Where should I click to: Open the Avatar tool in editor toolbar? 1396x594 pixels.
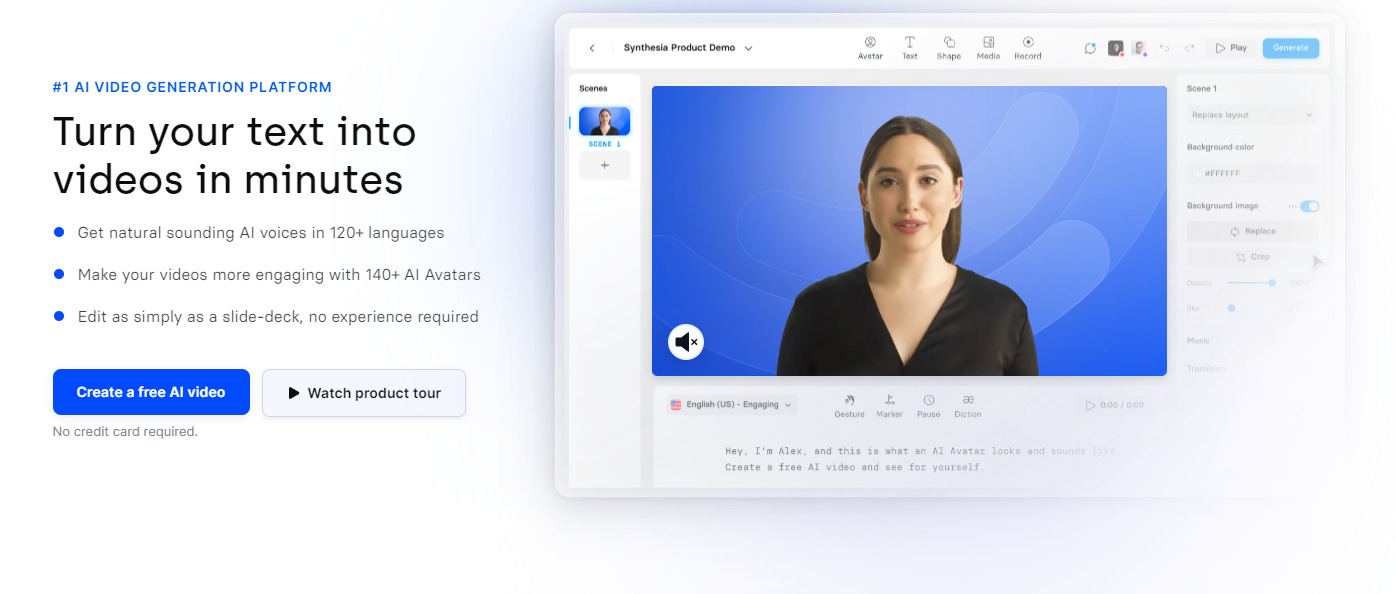(870, 48)
